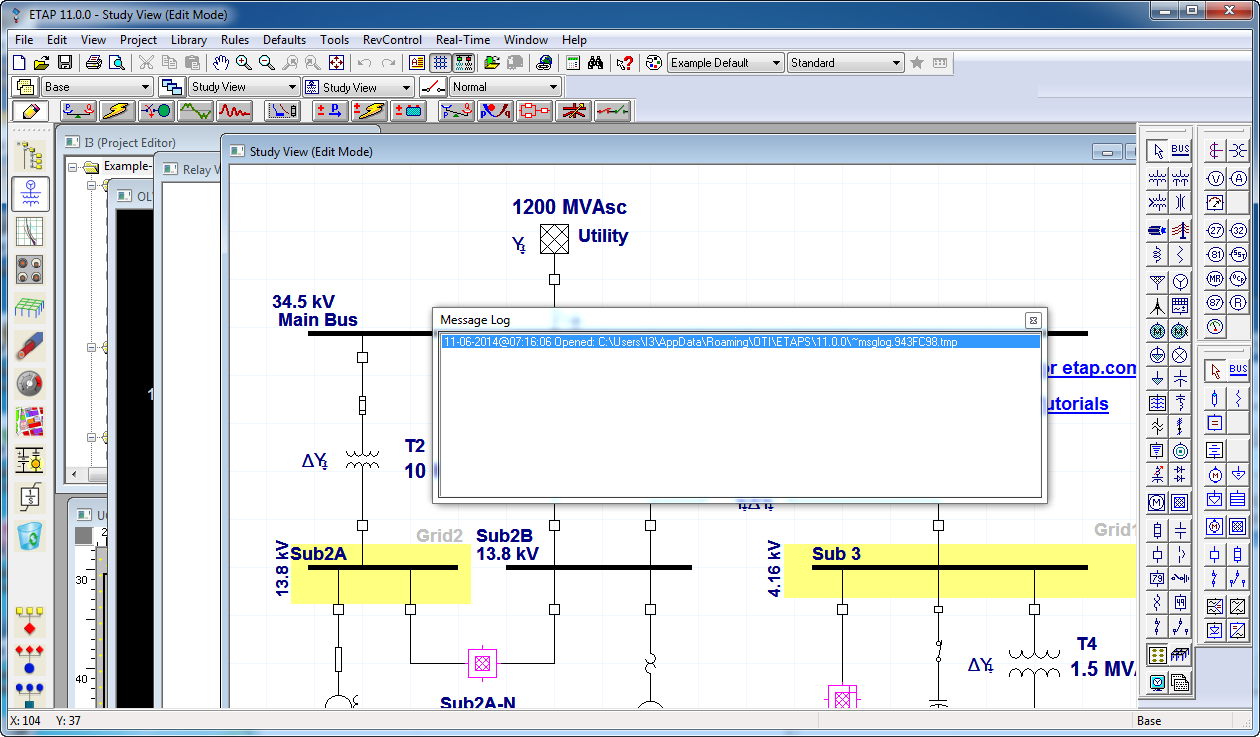
Task: Click the tutorials hyperlink
Action: (1076, 404)
